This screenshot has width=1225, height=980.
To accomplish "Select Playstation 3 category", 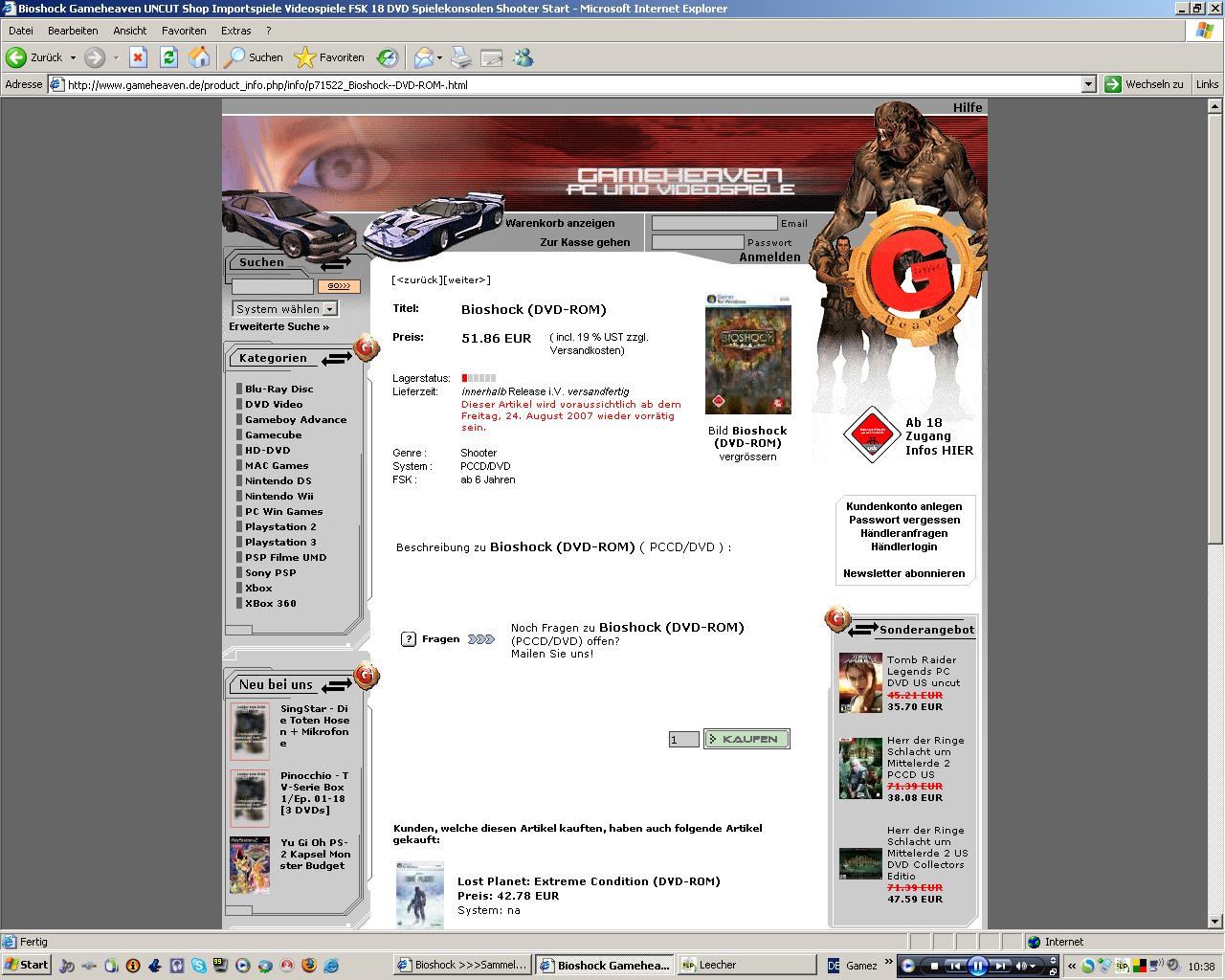I will click(x=279, y=542).
